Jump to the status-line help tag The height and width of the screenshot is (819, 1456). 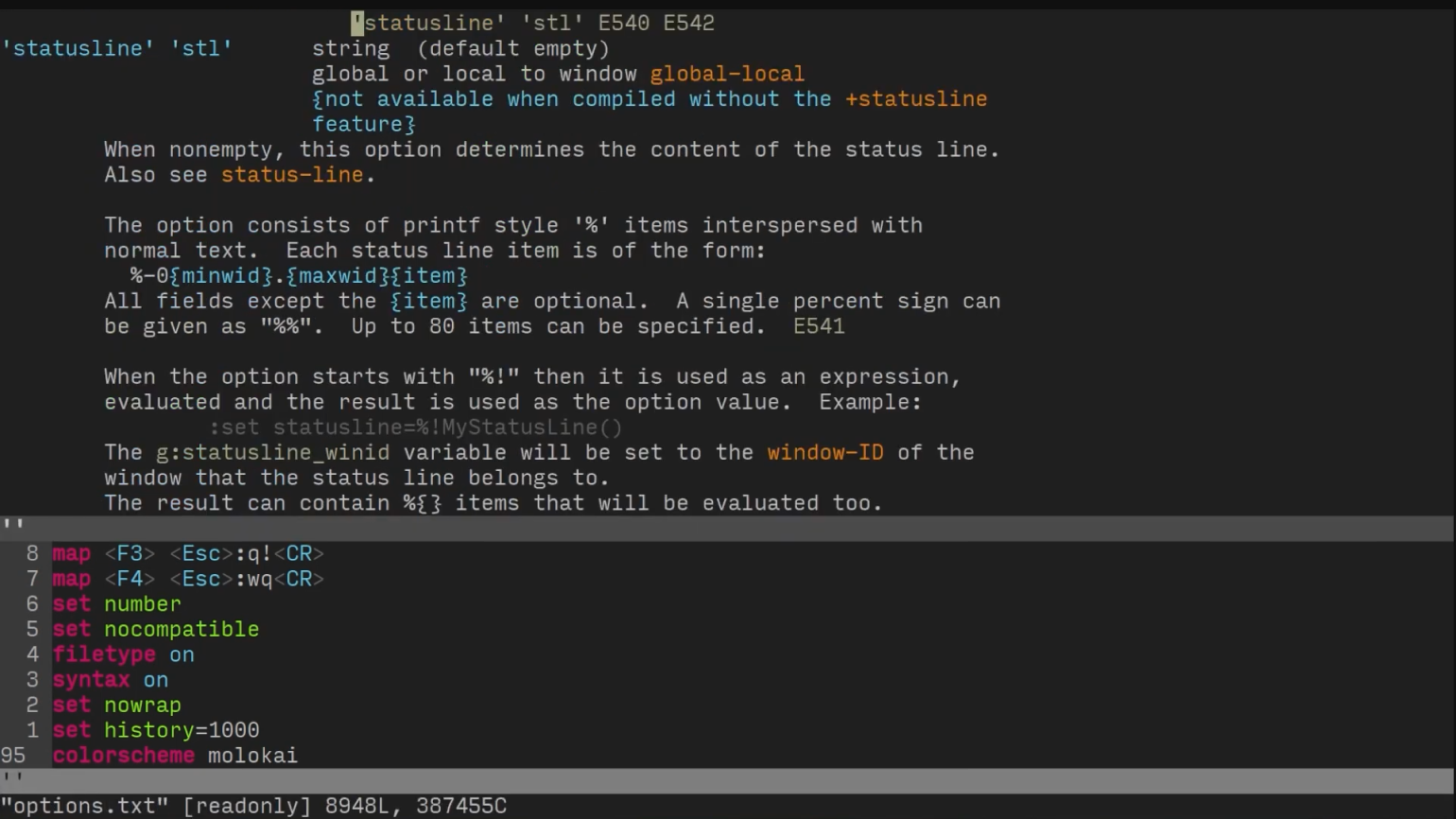[292, 175]
